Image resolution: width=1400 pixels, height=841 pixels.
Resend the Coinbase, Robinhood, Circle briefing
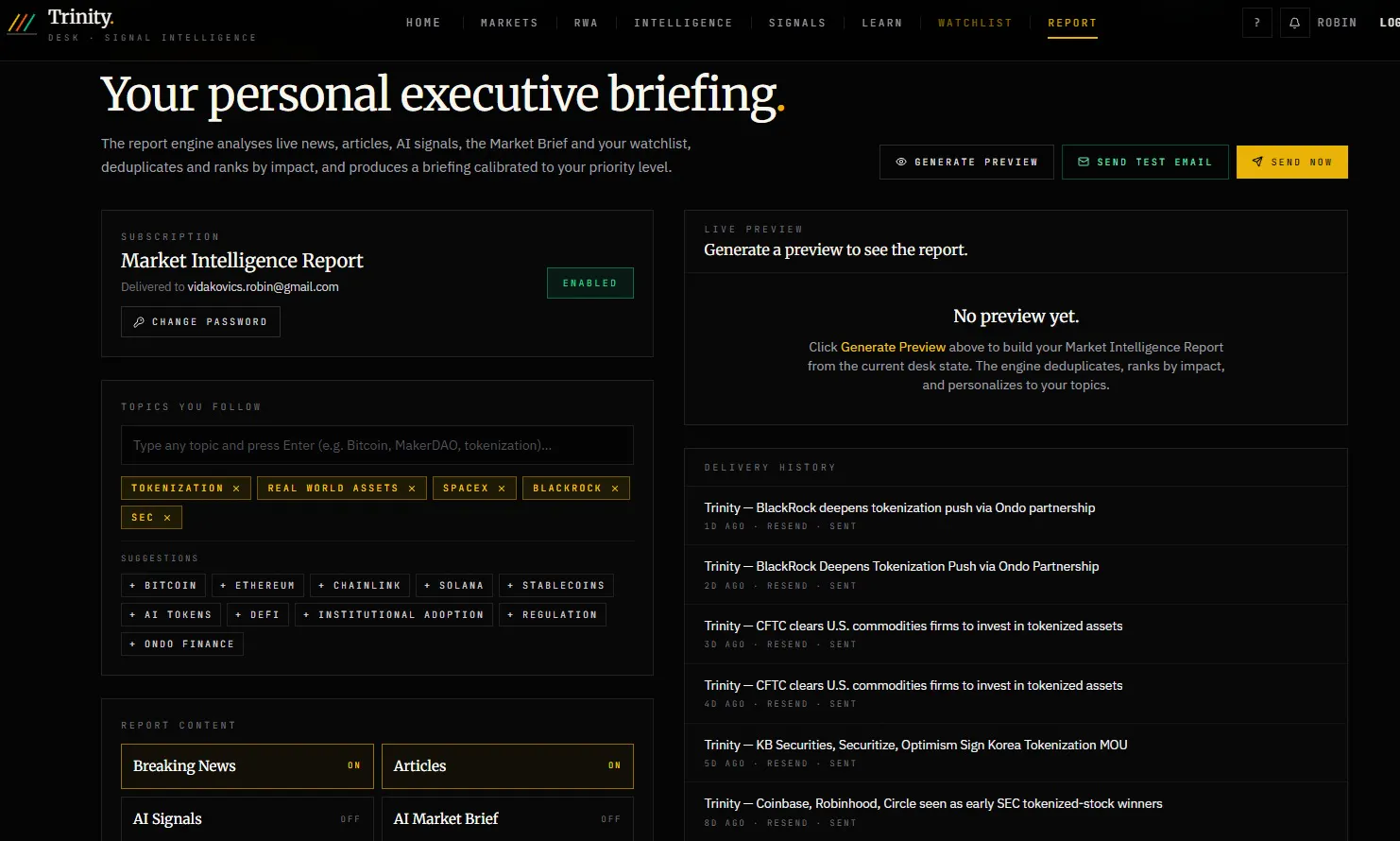pos(787,823)
